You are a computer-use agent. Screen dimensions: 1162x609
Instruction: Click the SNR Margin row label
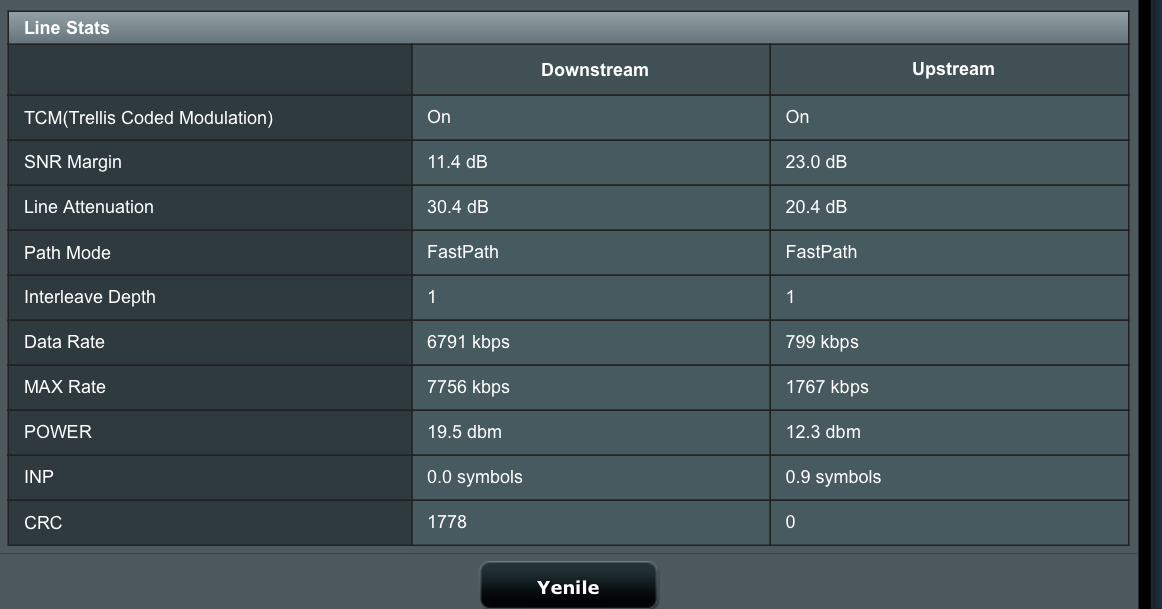point(72,162)
